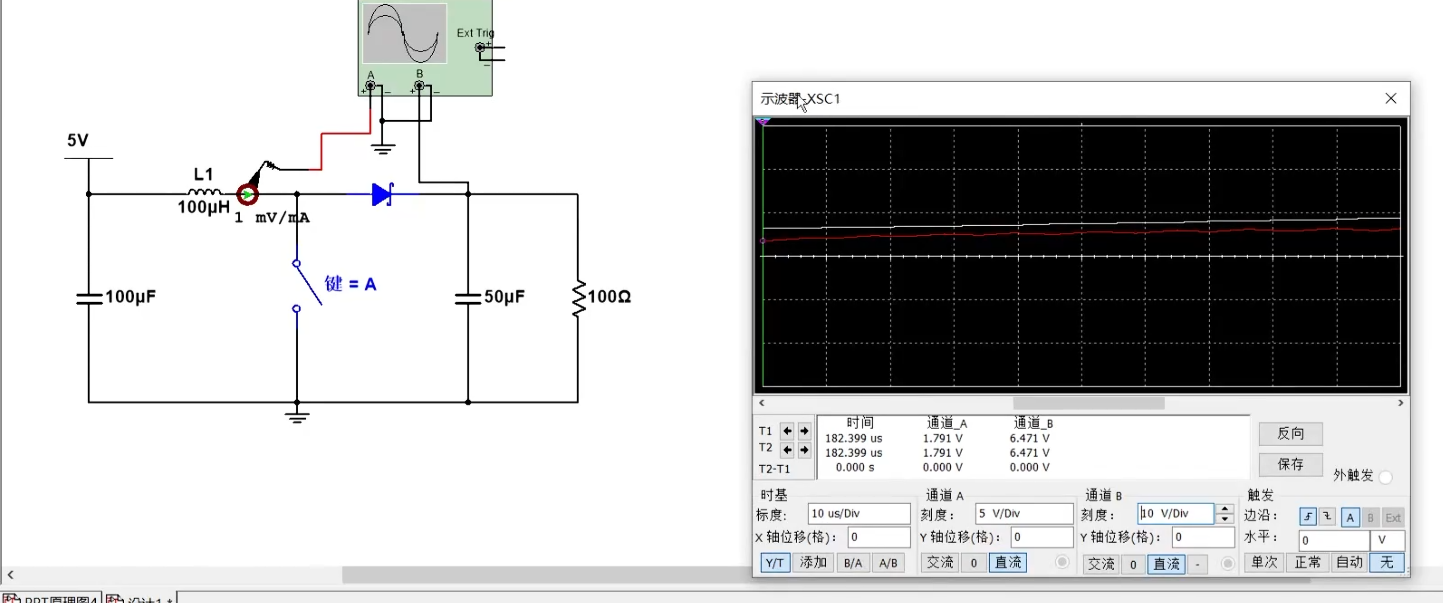Set trigger mode to 单次
This screenshot has width=1443, height=603.
coord(1265,562)
